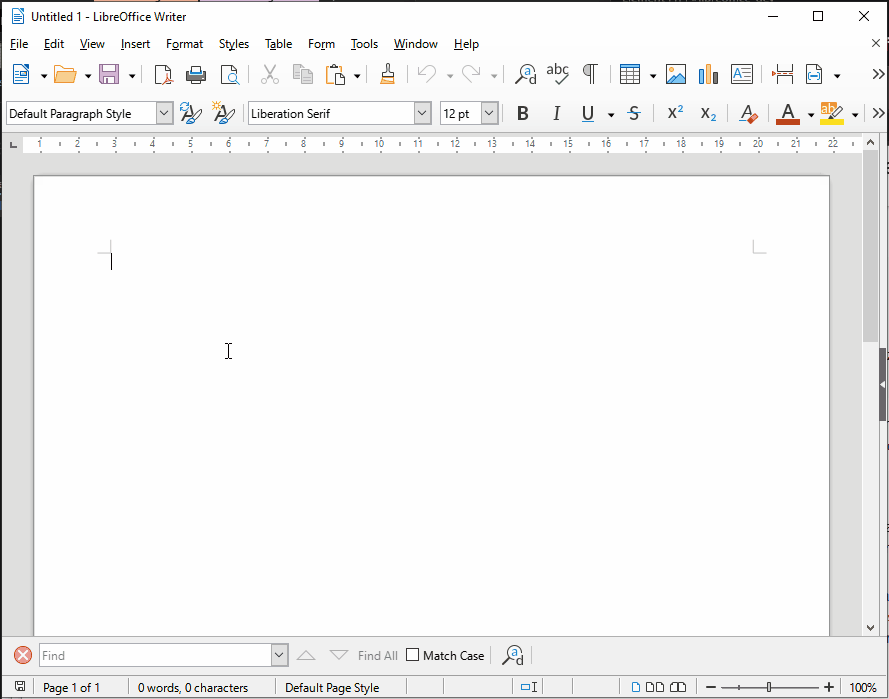This screenshot has height=699, width=889.
Task: Toggle italic formatting
Action: coord(556,113)
